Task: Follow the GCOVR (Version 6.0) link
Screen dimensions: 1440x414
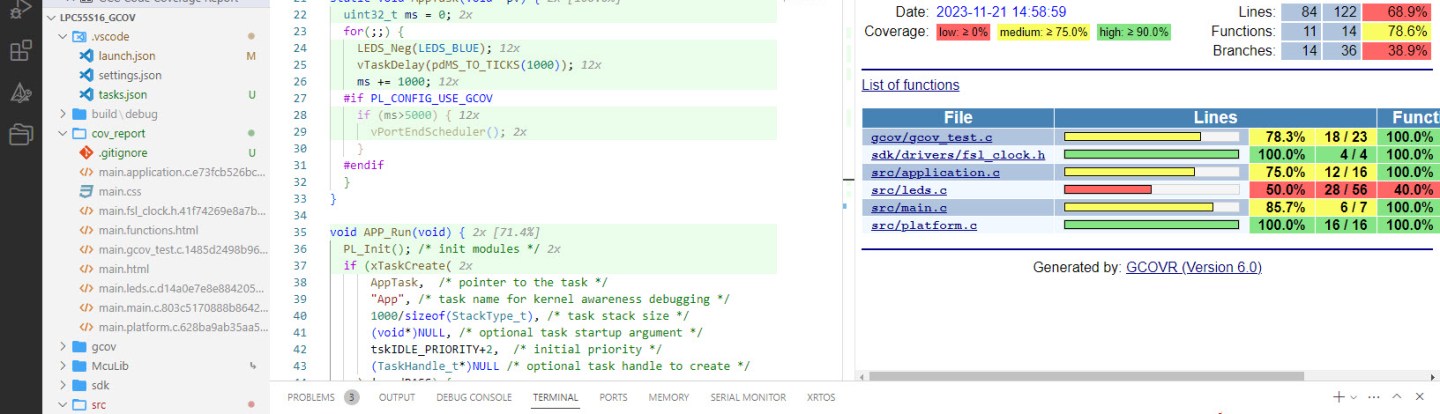Action: click(x=1193, y=267)
